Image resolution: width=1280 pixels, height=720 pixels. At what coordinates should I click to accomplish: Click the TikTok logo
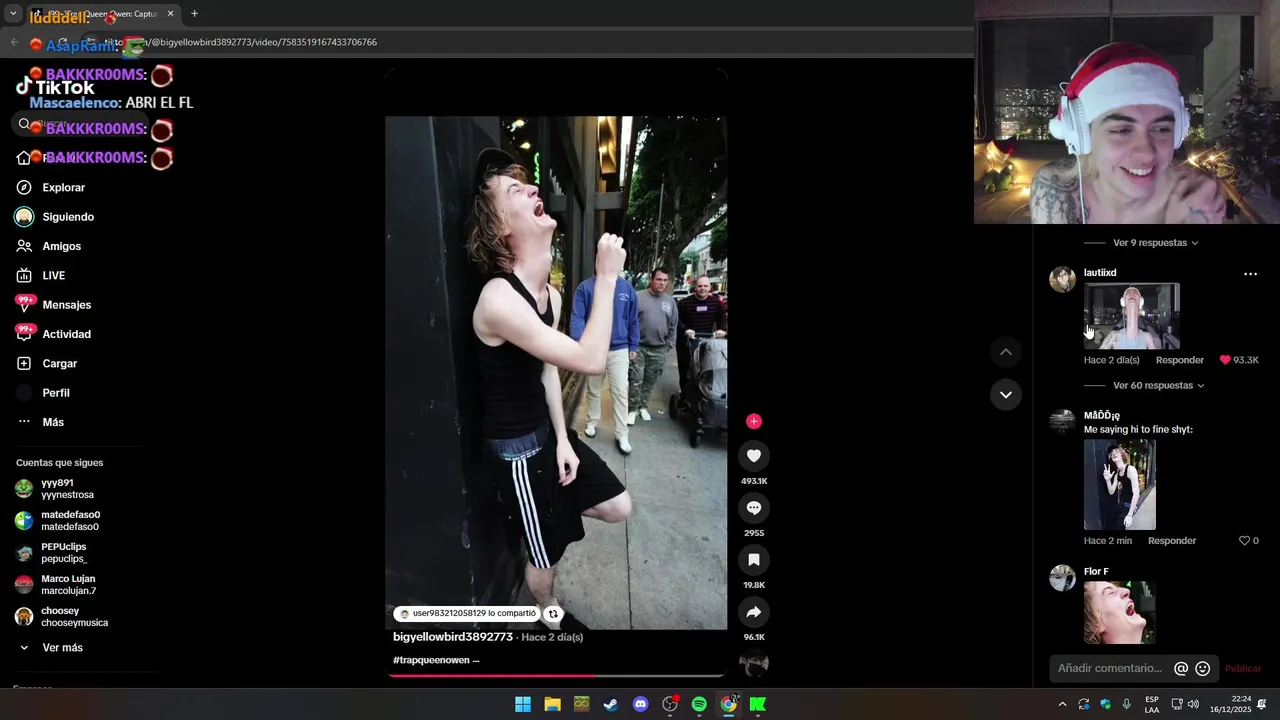click(x=56, y=88)
